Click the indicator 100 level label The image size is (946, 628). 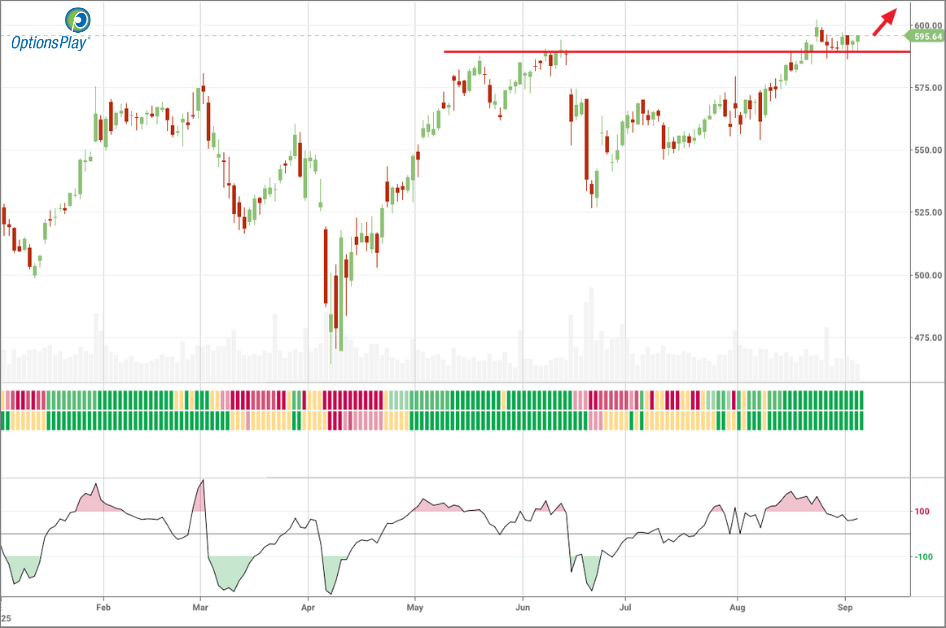tap(922, 512)
